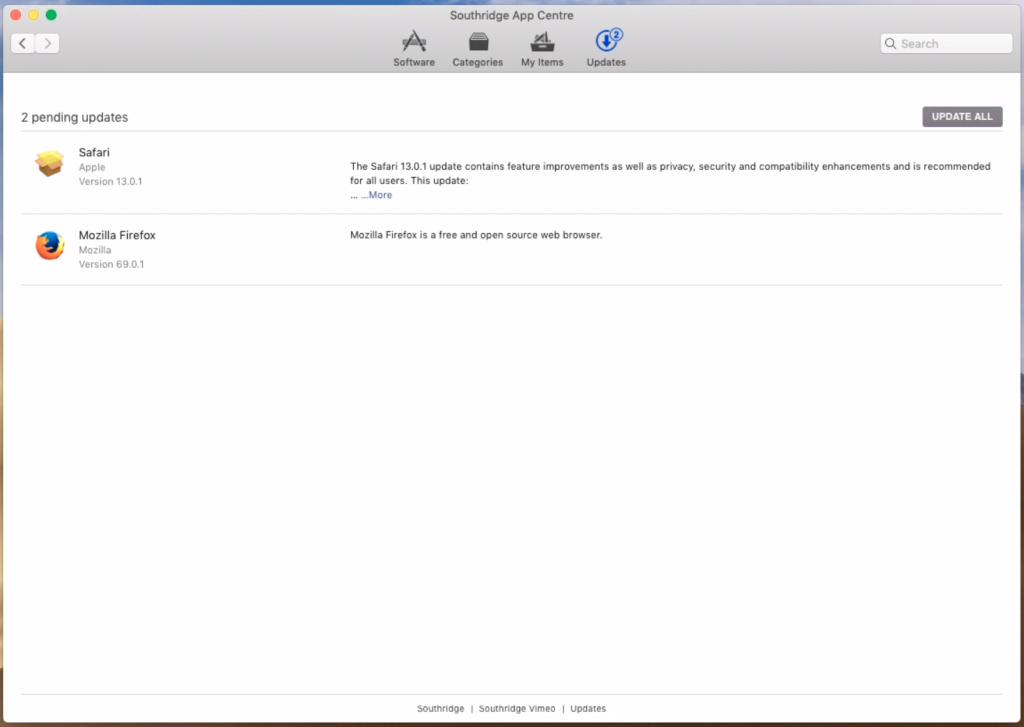Click the magnifying glass search icon
Viewport: 1024px width, 727px height.
[890, 44]
